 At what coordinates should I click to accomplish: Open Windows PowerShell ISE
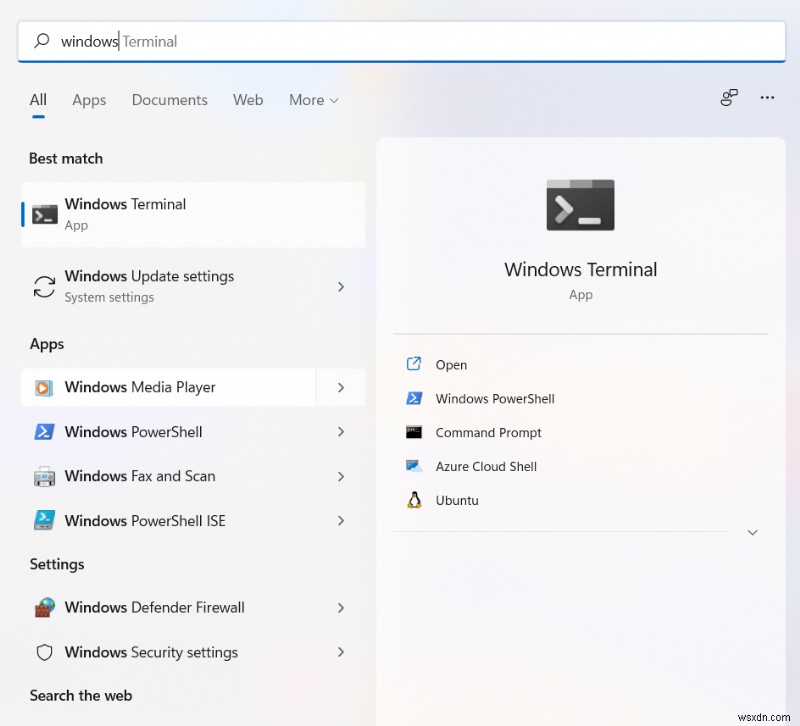[144, 521]
